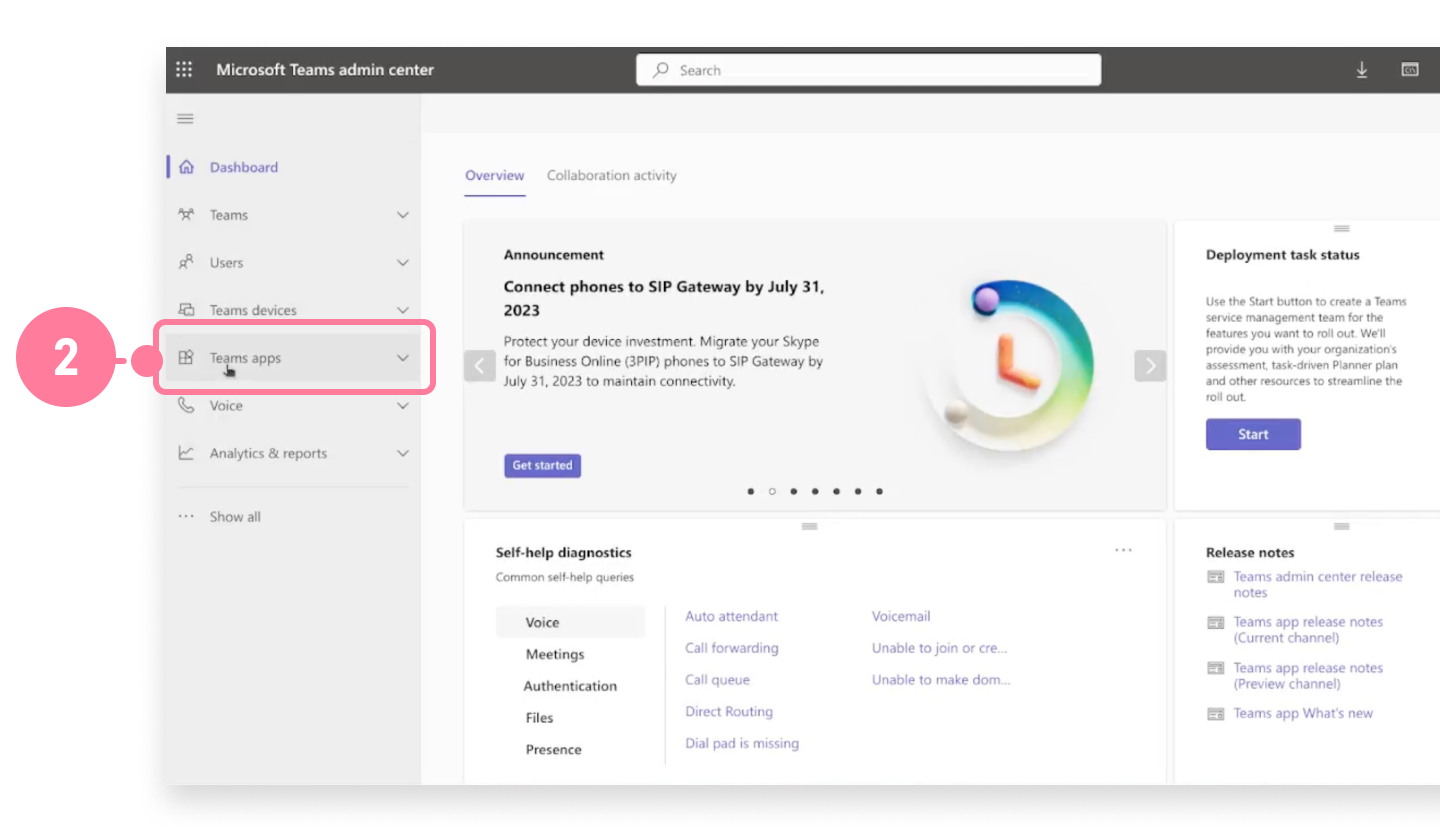
Task: Collapse the navigation hamburger menu
Action: coord(185,119)
